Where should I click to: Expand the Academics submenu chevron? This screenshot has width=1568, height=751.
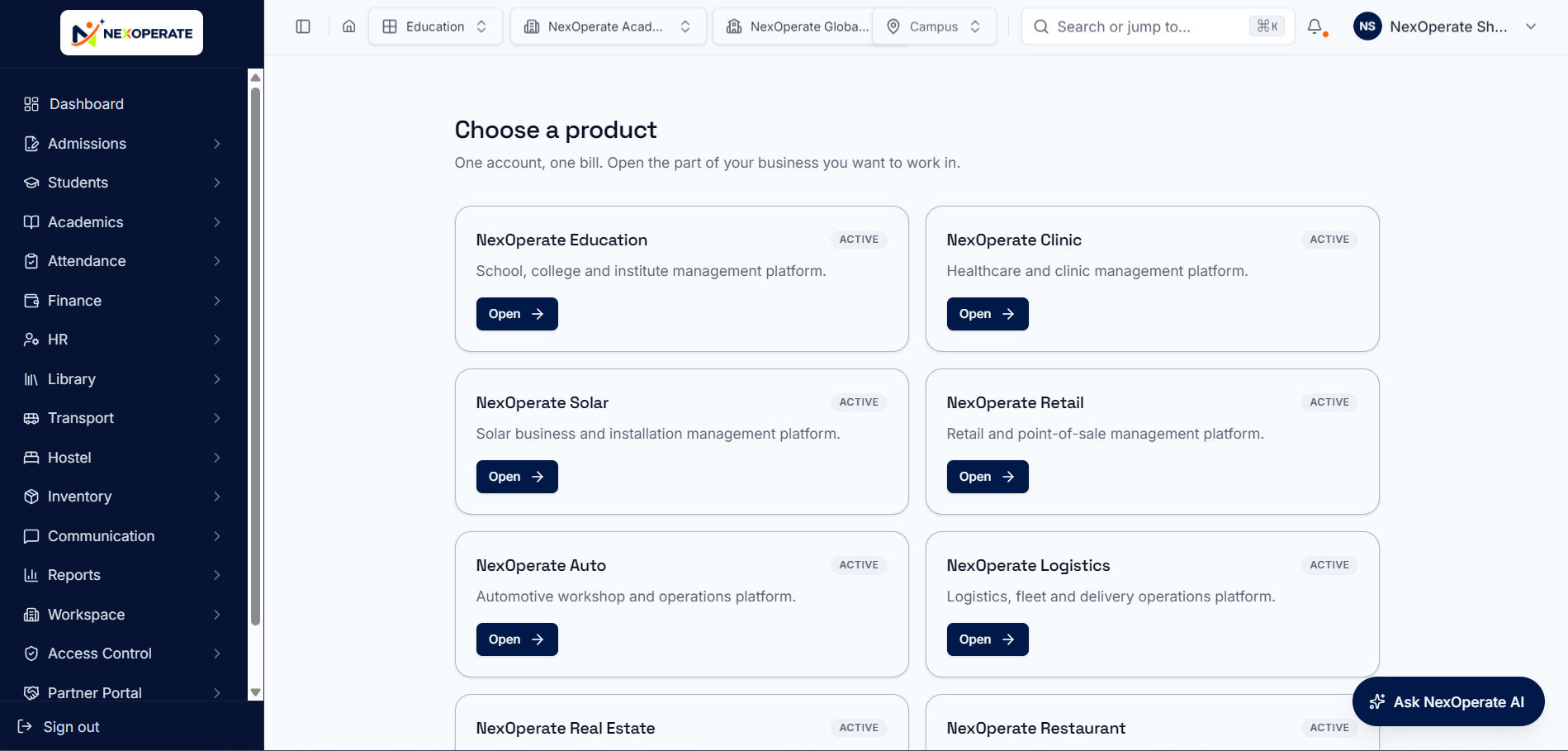[x=217, y=222]
